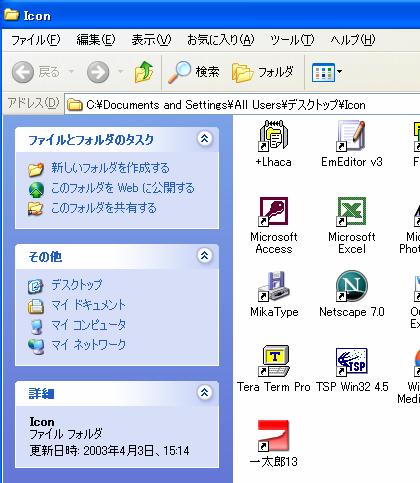Open マイ コンピュータ link

[x=89, y=325]
